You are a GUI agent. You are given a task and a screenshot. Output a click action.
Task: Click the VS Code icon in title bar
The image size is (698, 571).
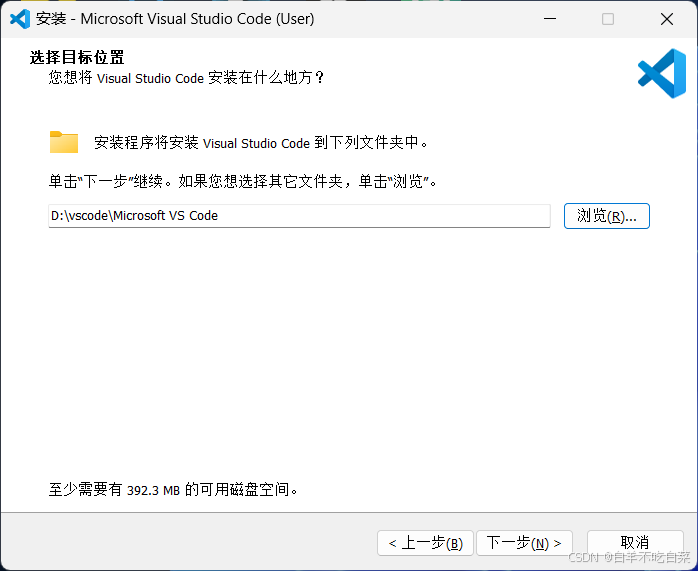(x=20, y=19)
